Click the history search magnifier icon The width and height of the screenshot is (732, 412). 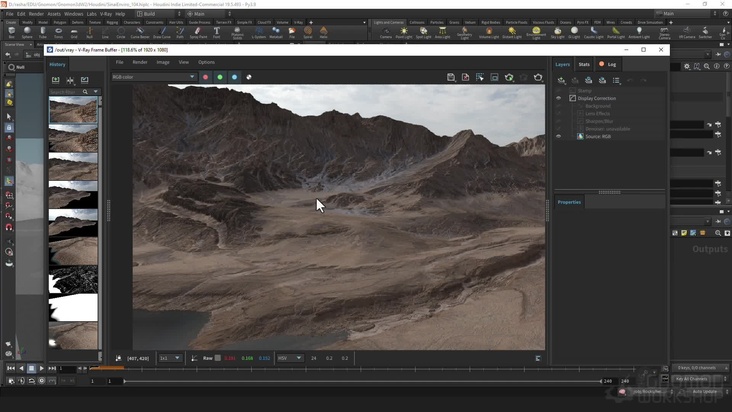(85, 92)
